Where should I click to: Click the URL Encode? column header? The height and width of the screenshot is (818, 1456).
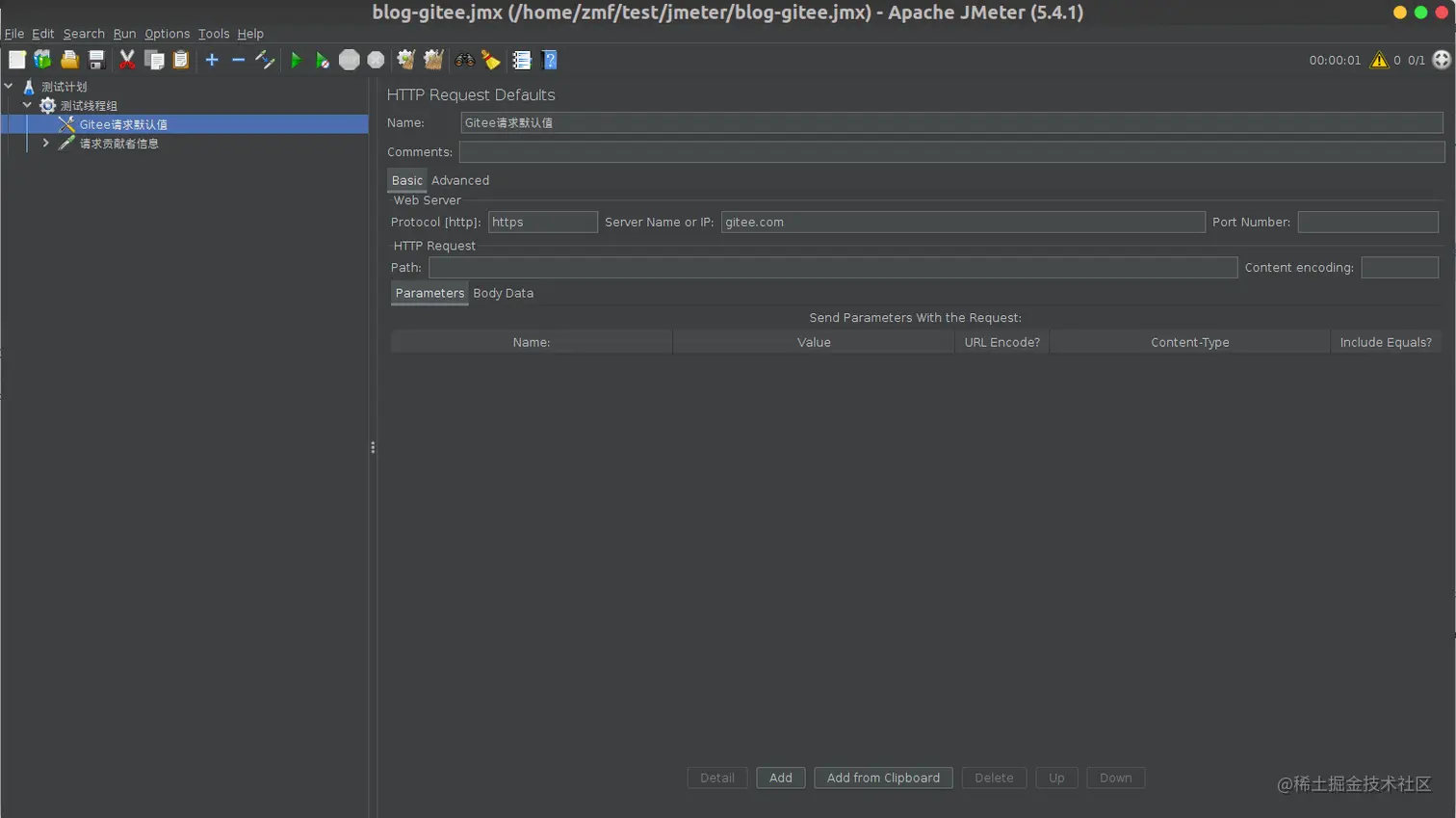pos(1002,342)
